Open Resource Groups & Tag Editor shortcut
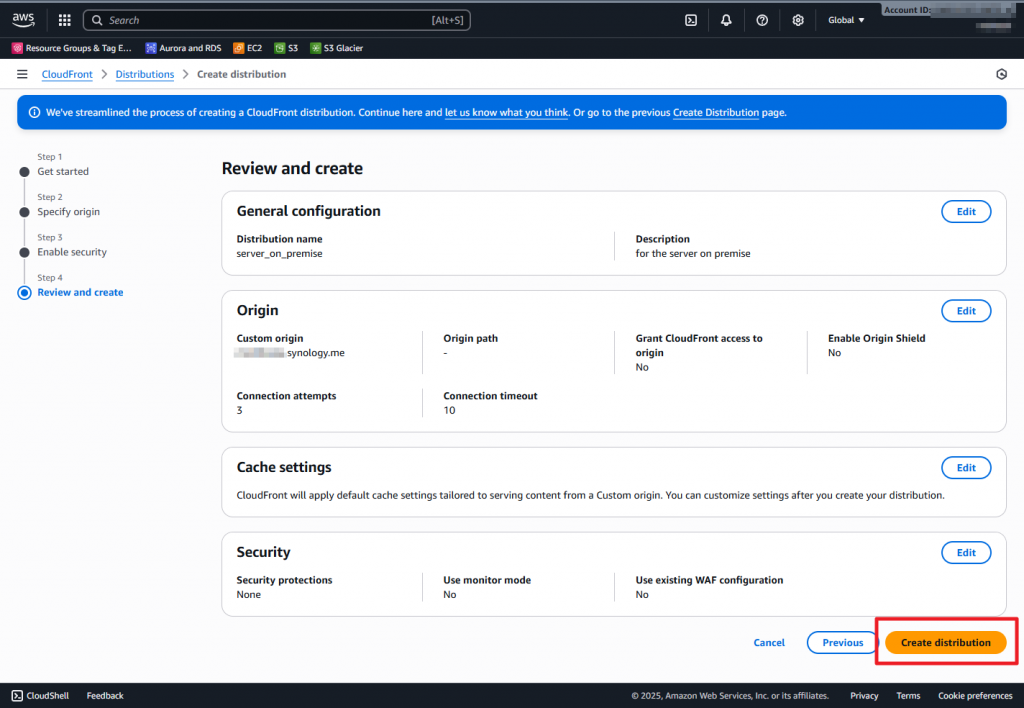The width and height of the screenshot is (1024, 708). pyautogui.click(x=72, y=48)
